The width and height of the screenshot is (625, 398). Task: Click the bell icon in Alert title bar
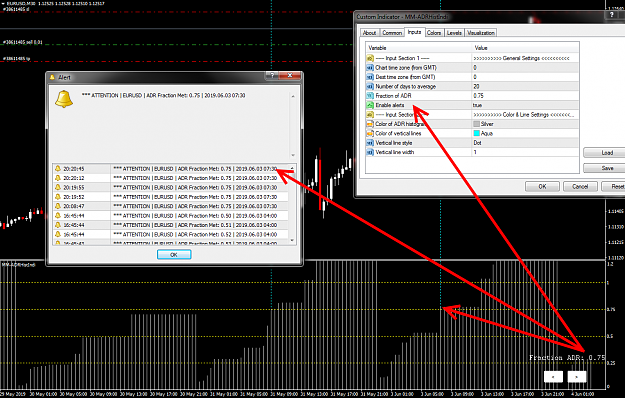(52, 77)
